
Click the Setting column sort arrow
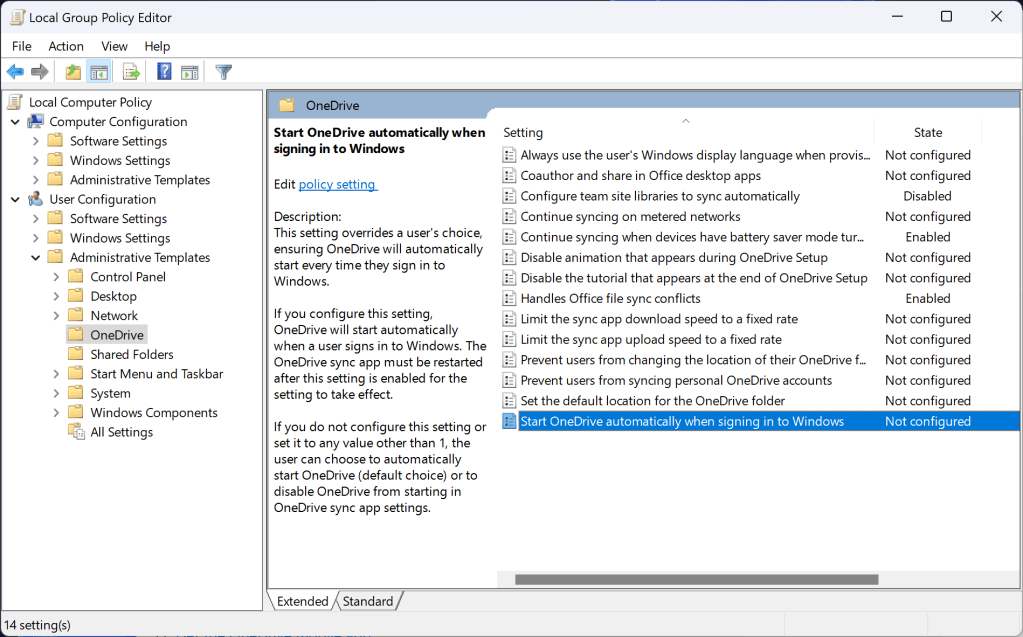point(686,120)
